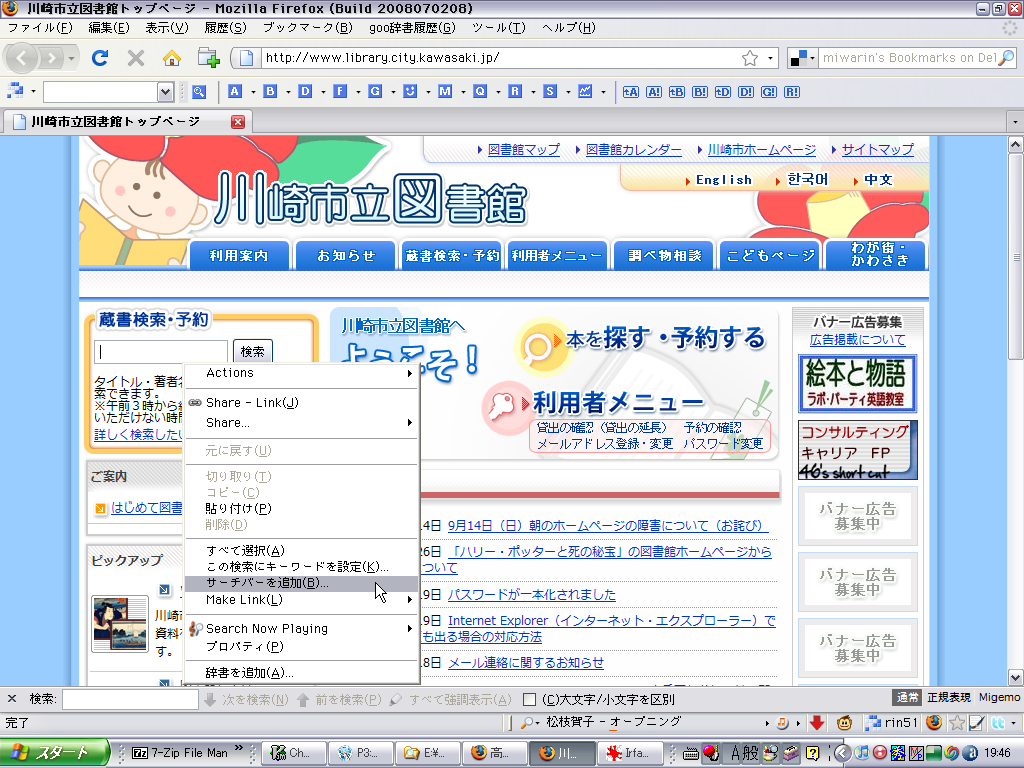Go back with the Back arrow button
1024x768 pixels.
pyautogui.click(x=22, y=58)
